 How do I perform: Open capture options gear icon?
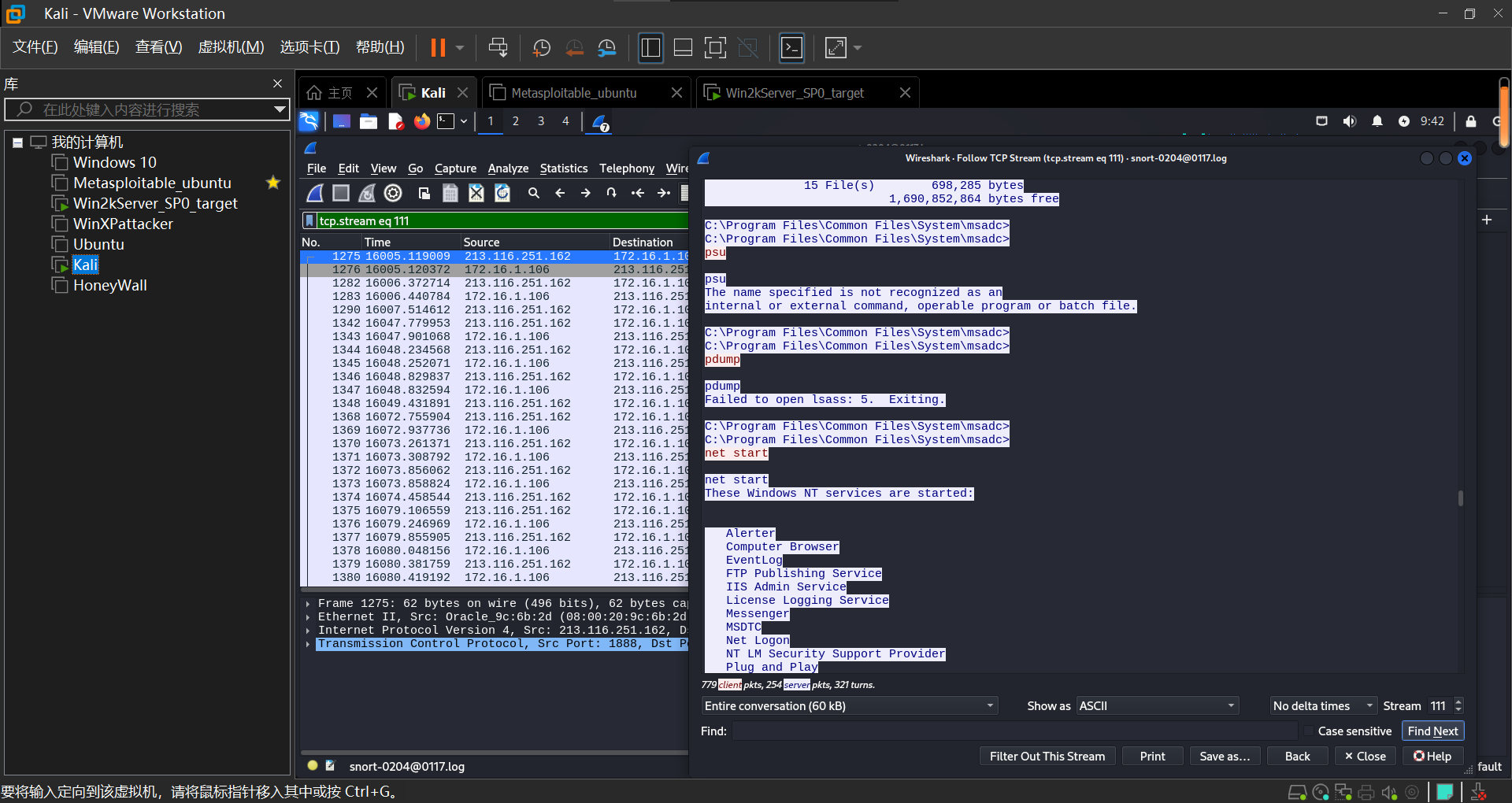pyautogui.click(x=393, y=193)
